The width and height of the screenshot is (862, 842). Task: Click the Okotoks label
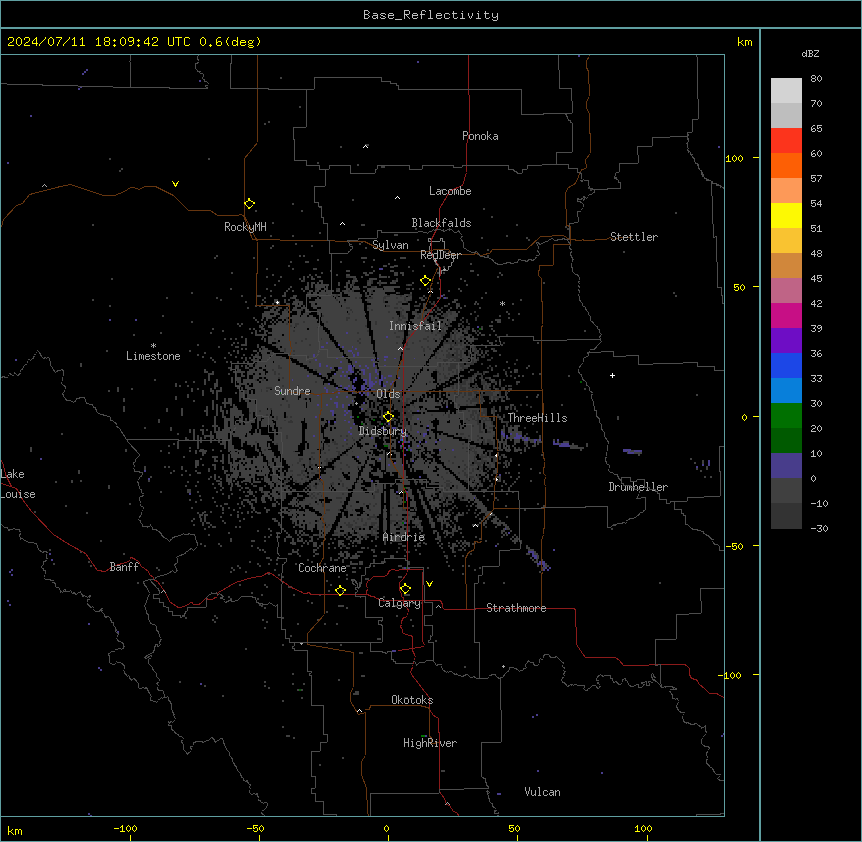(x=412, y=700)
